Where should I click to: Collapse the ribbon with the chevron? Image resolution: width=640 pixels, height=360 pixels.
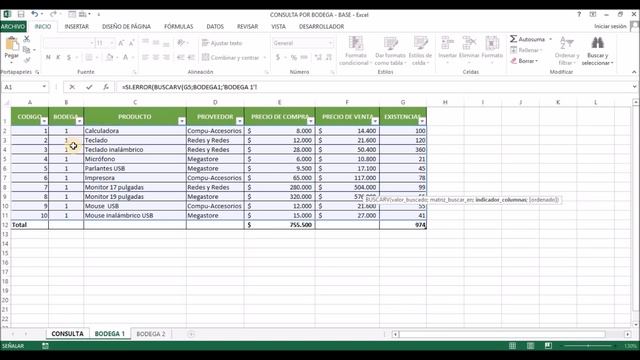click(x=634, y=72)
